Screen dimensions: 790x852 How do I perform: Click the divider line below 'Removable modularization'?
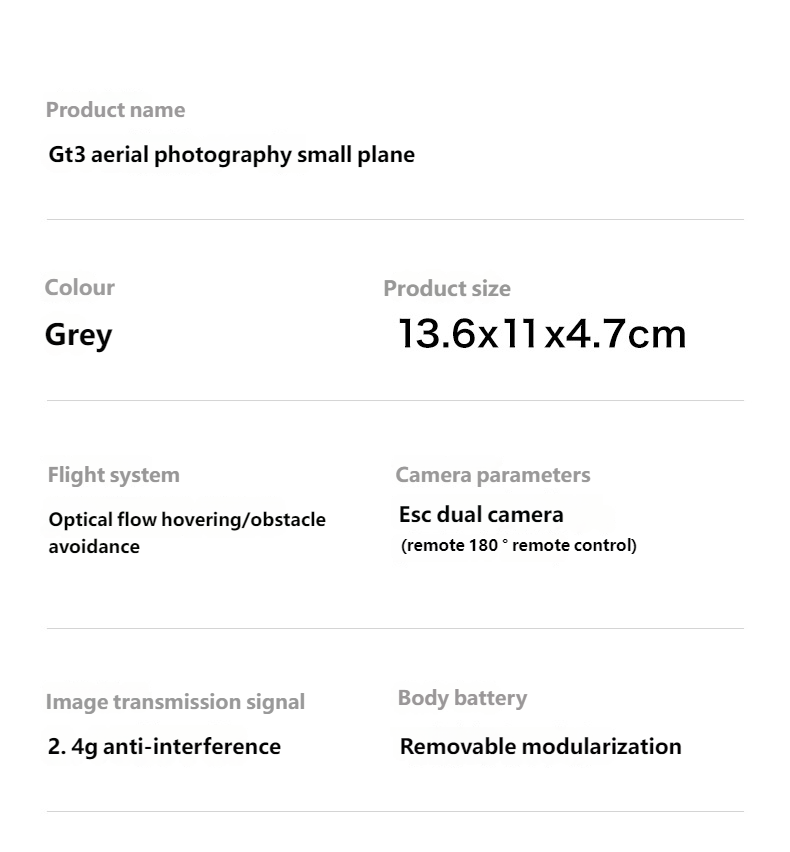[395, 811]
